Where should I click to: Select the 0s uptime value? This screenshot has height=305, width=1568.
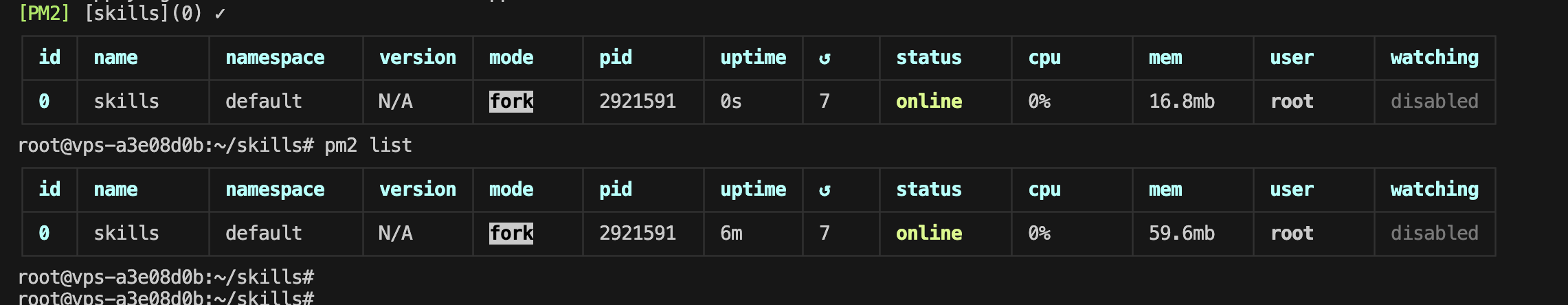click(x=731, y=102)
